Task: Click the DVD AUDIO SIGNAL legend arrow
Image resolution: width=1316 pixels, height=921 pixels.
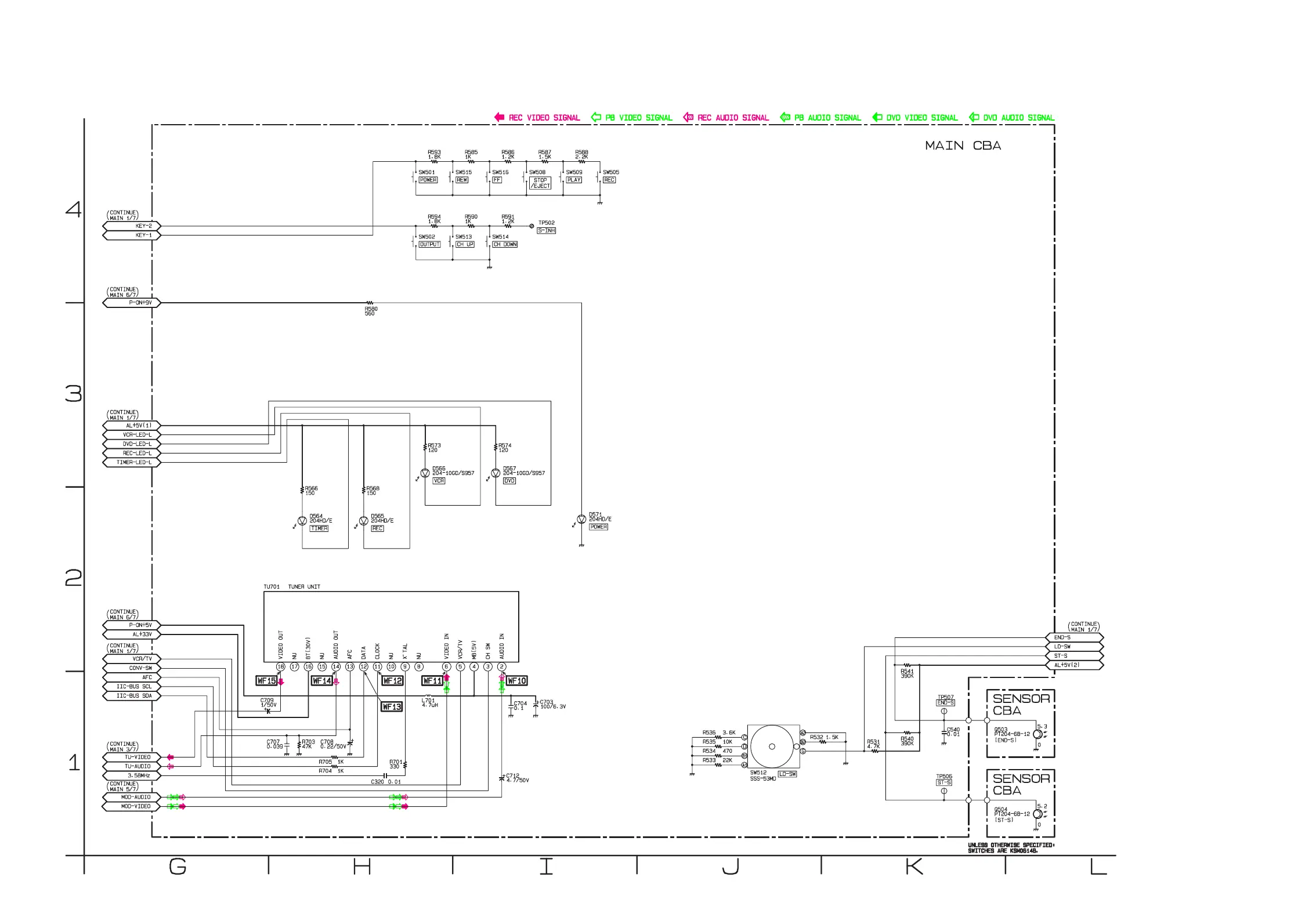Action: pos(974,117)
